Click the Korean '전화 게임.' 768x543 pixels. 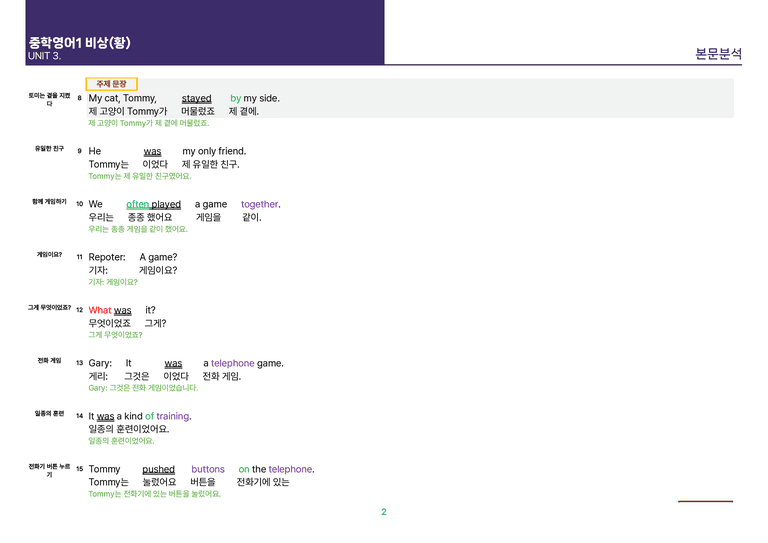(x=222, y=376)
